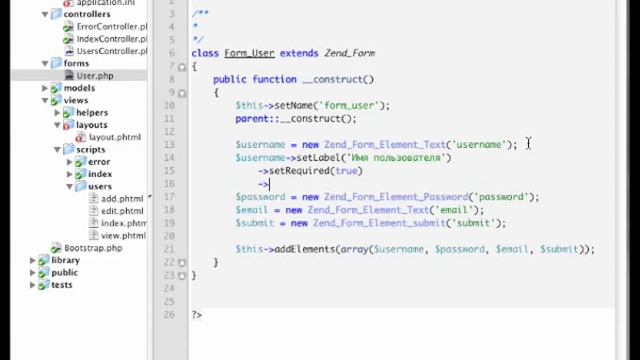Viewport: 640px width, 360px height.
Task: Click the index.phtml file icon
Action: [x=94, y=223]
